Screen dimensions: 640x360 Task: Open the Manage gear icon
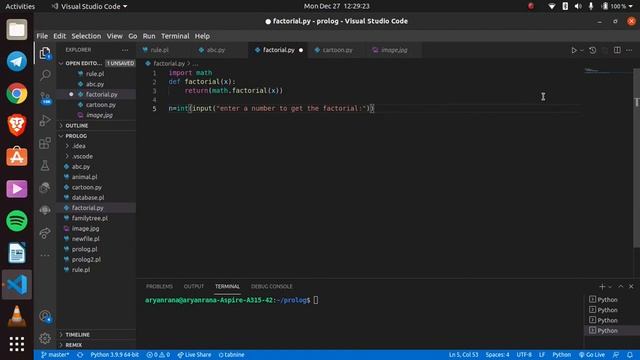[x=45, y=338]
